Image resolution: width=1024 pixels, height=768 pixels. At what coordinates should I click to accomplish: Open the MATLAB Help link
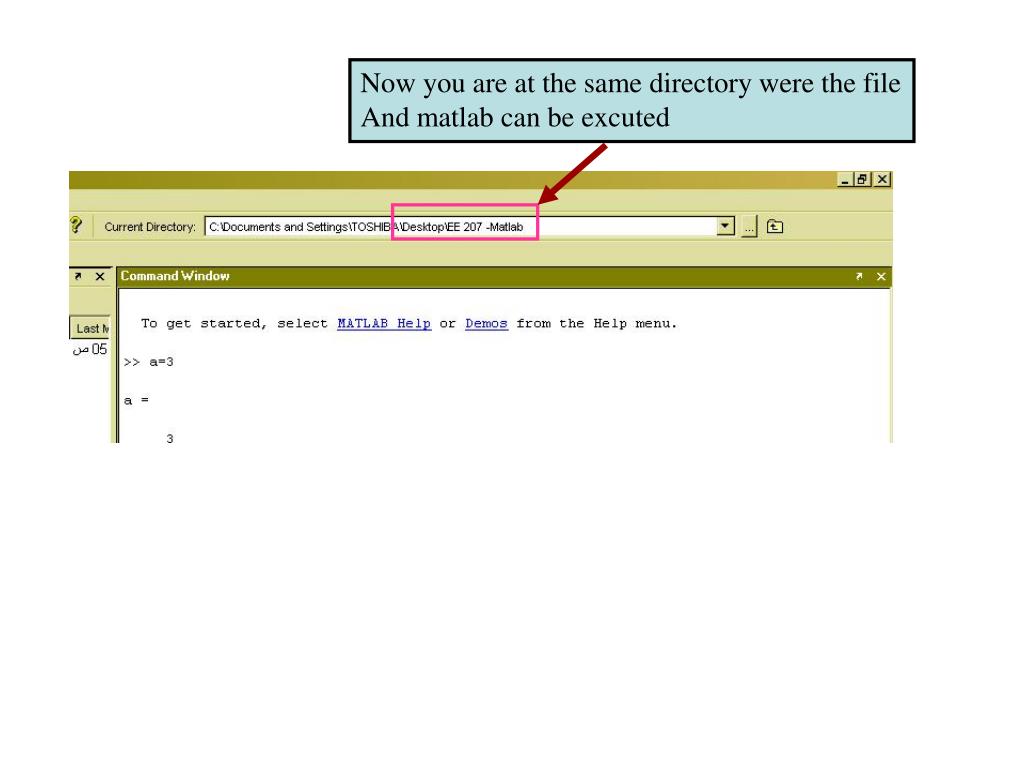click(x=384, y=323)
